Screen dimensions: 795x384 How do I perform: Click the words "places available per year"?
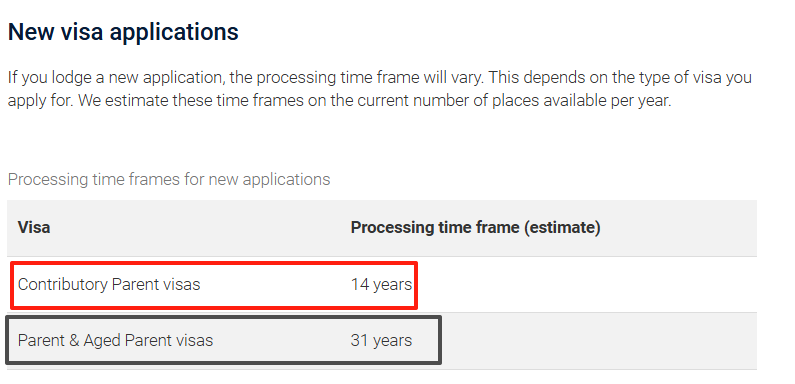click(x=582, y=100)
